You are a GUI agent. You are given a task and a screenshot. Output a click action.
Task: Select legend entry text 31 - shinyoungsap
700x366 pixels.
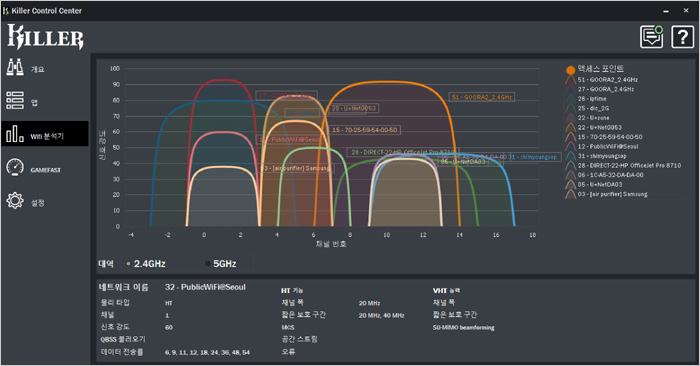pos(602,156)
